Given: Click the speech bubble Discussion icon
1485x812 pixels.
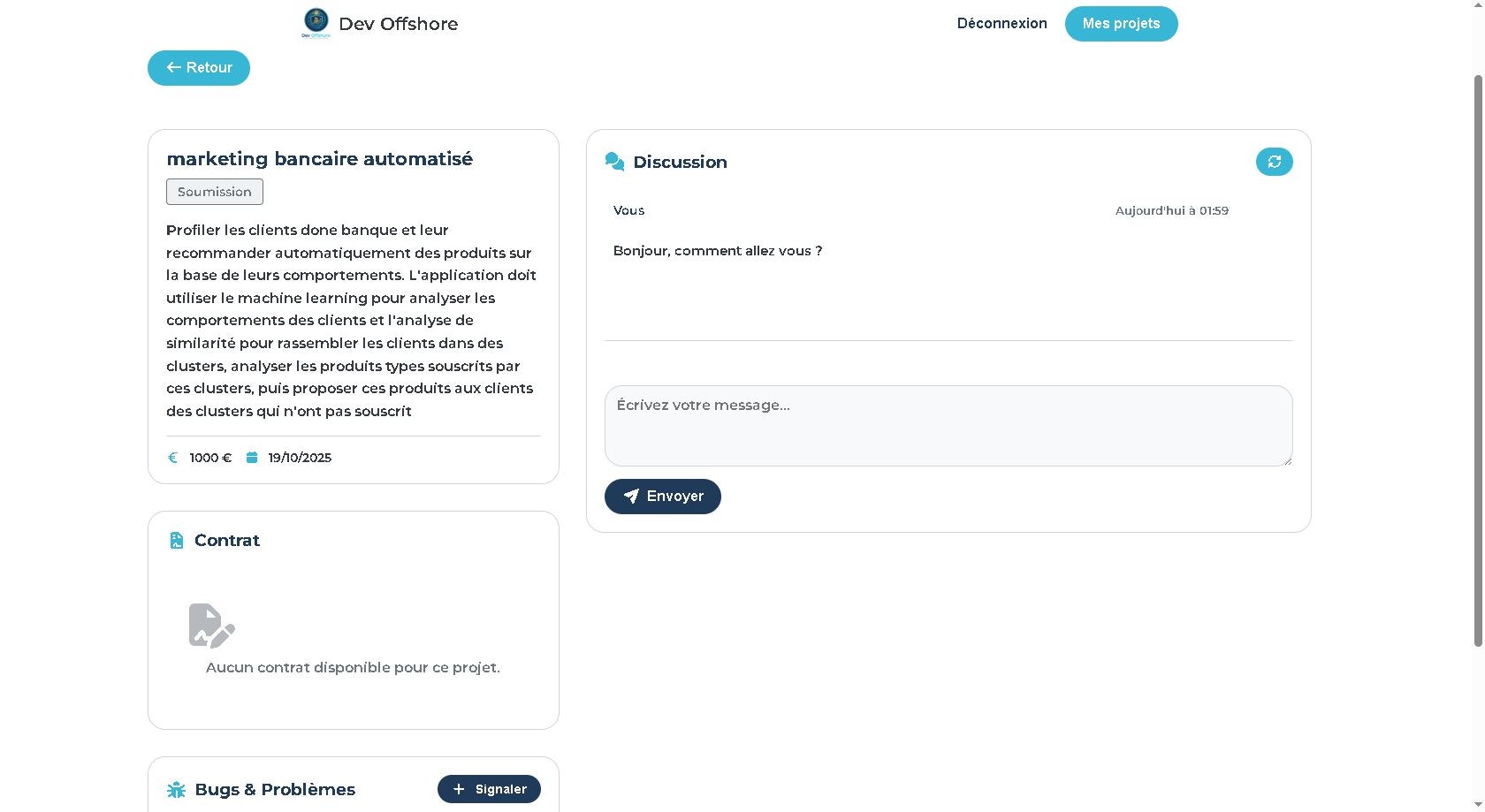Looking at the screenshot, I should pyautogui.click(x=614, y=161).
